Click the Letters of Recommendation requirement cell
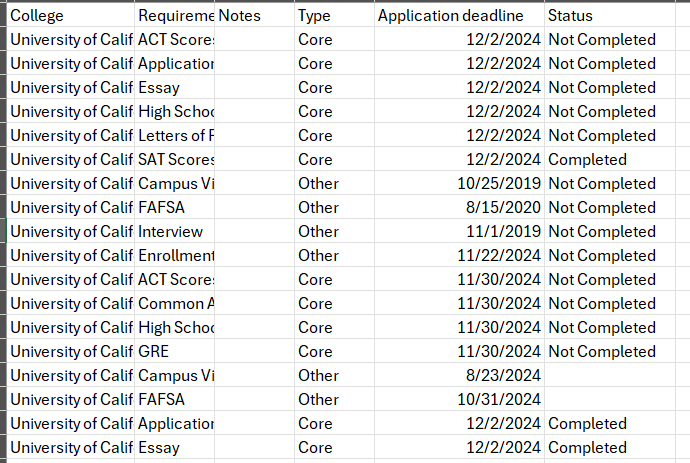Screen dimensions: 690x463 [176, 136]
